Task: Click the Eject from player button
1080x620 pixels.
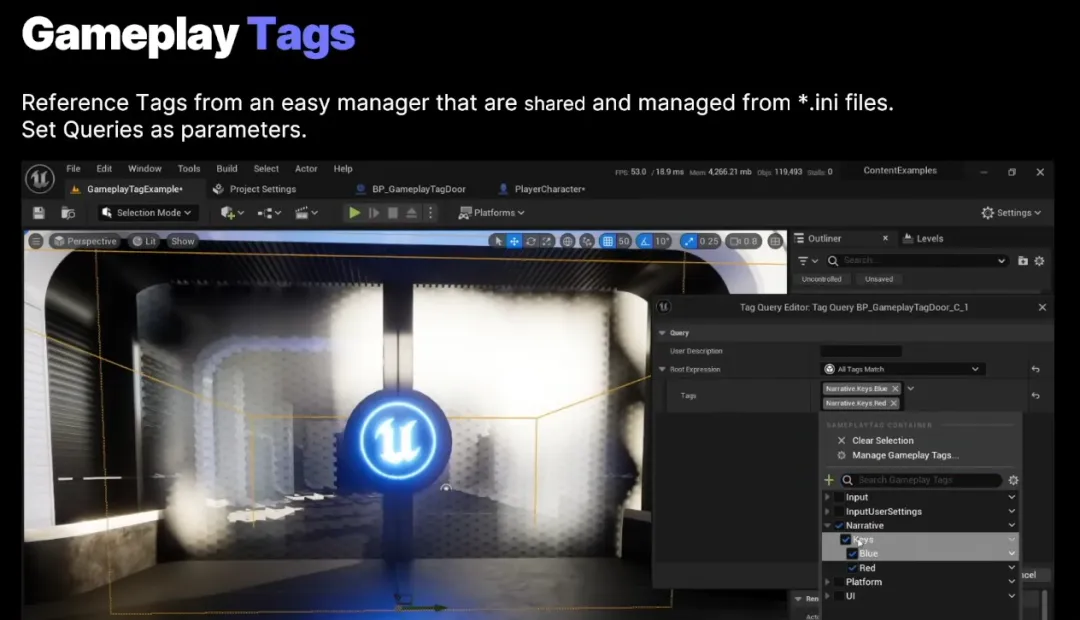Action: pos(411,213)
